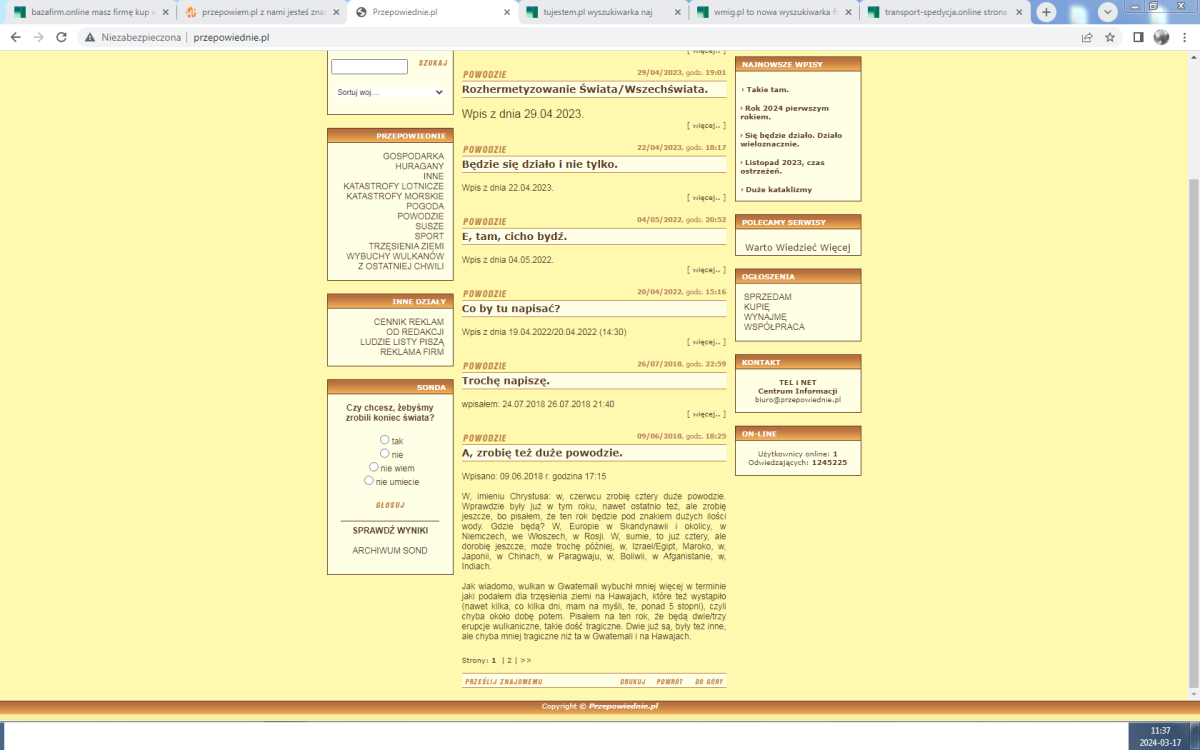The width and height of the screenshot is (1200, 750).
Task: Open the 'Sortuj woj...' dropdown
Action: click(x=390, y=92)
